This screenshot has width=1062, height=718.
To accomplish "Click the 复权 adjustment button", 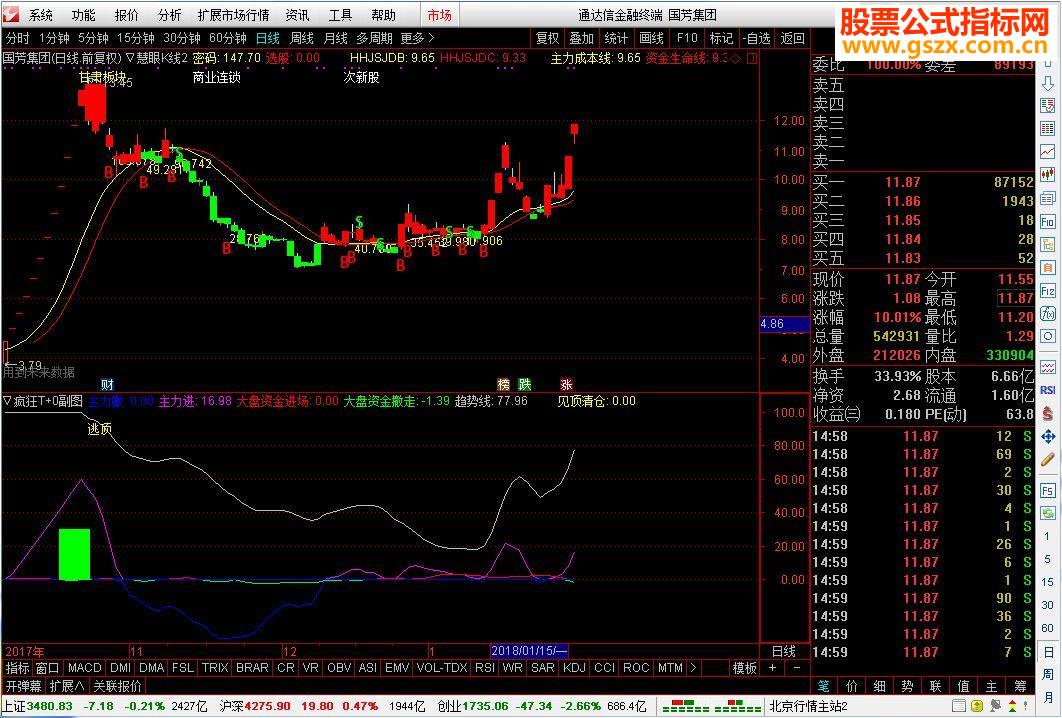I will pyautogui.click(x=547, y=39).
